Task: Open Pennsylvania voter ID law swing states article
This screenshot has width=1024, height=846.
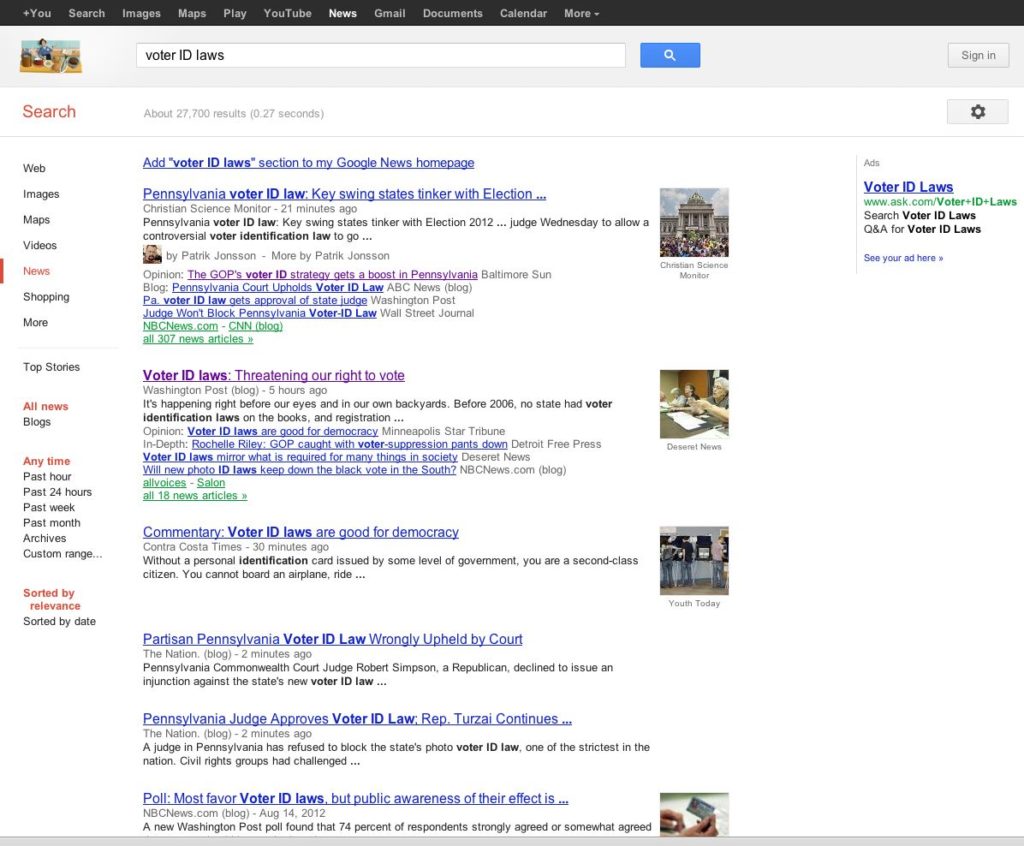Action: point(344,194)
